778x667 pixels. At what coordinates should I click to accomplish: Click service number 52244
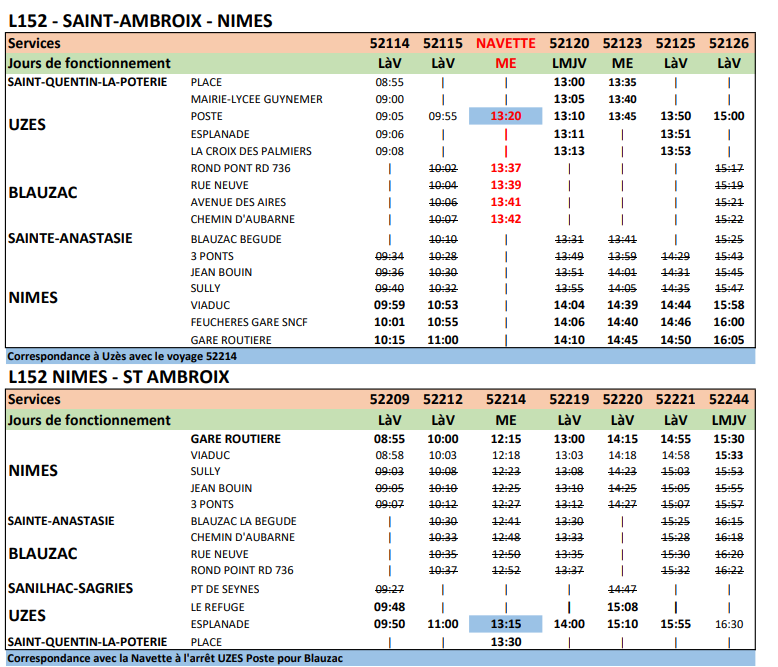(x=729, y=400)
